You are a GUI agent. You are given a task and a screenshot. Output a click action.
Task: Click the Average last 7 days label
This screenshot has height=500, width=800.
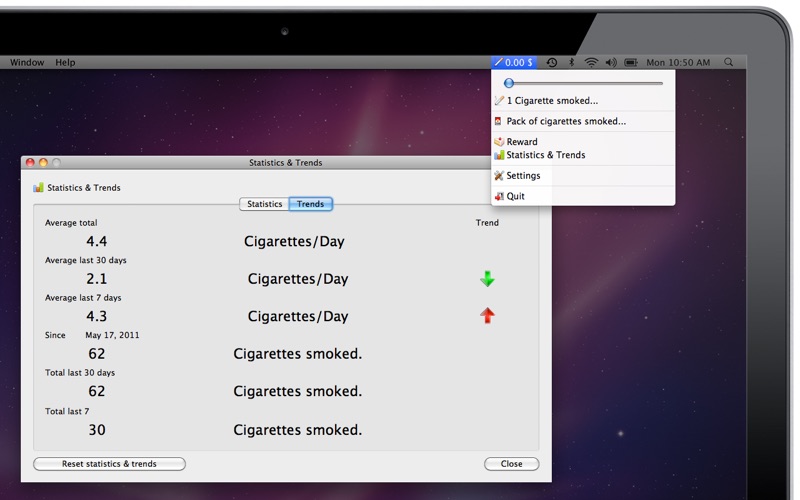coord(83,297)
